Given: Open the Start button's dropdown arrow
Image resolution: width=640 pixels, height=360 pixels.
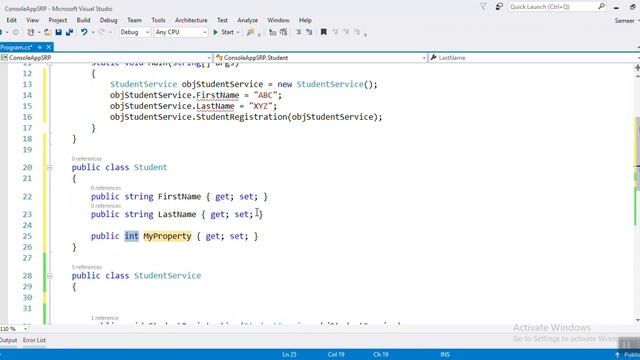Looking at the screenshot, I should pyautogui.click(x=238, y=32).
